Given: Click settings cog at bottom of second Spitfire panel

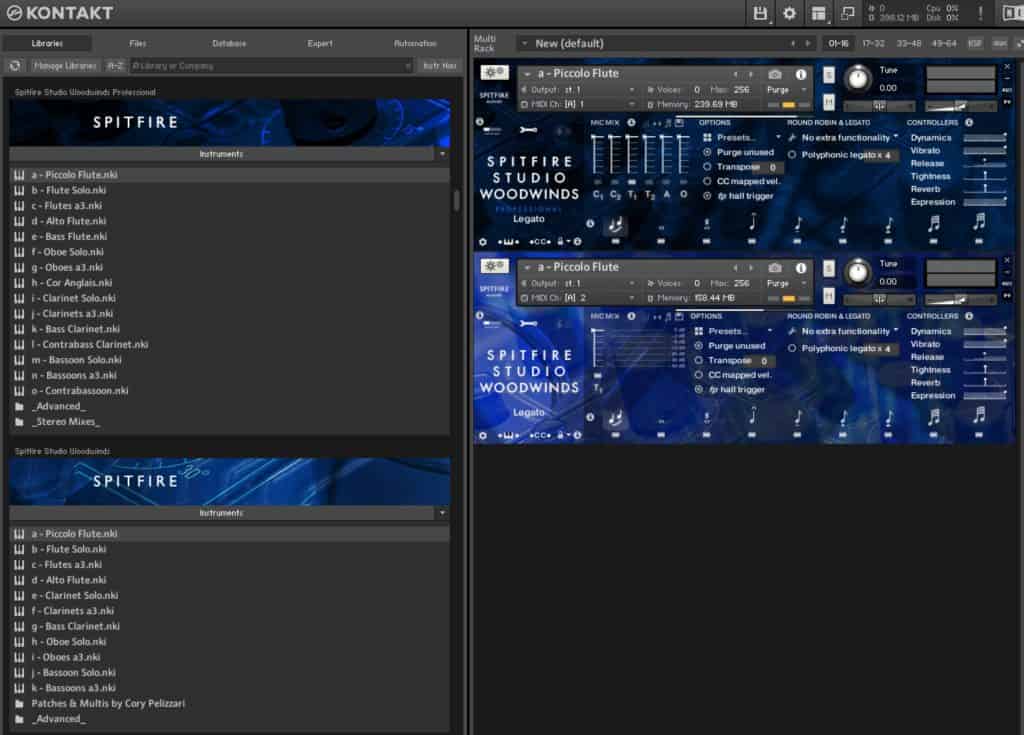Looking at the screenshot, I should pos(483,435).
